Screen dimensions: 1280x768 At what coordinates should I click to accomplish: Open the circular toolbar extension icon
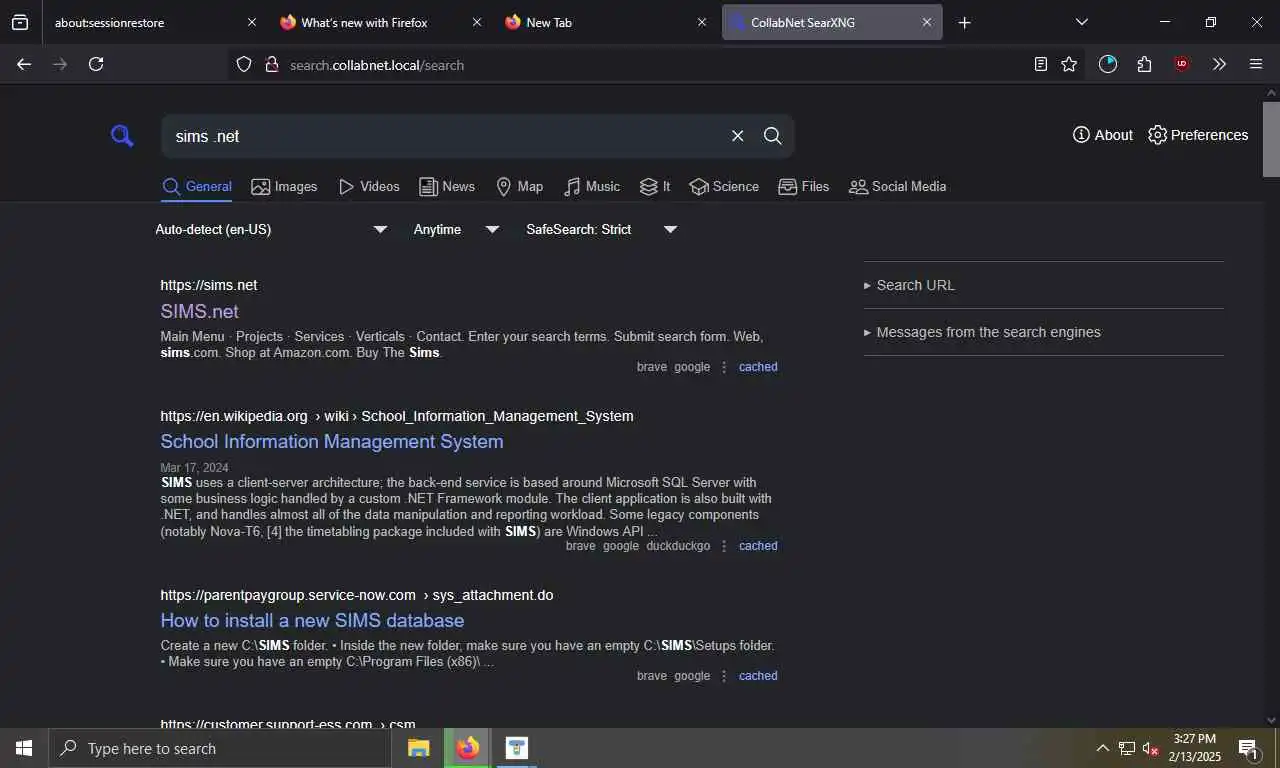point(1108,64)
